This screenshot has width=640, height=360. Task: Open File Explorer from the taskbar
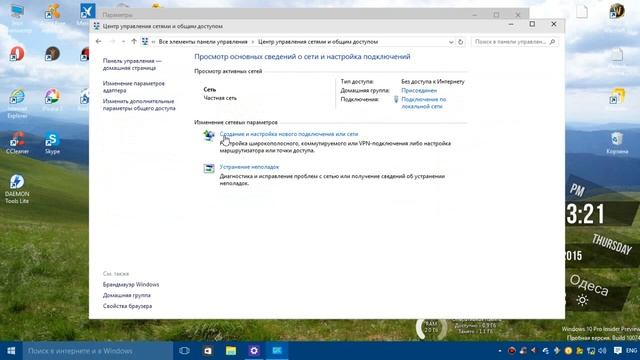[231, 351]
